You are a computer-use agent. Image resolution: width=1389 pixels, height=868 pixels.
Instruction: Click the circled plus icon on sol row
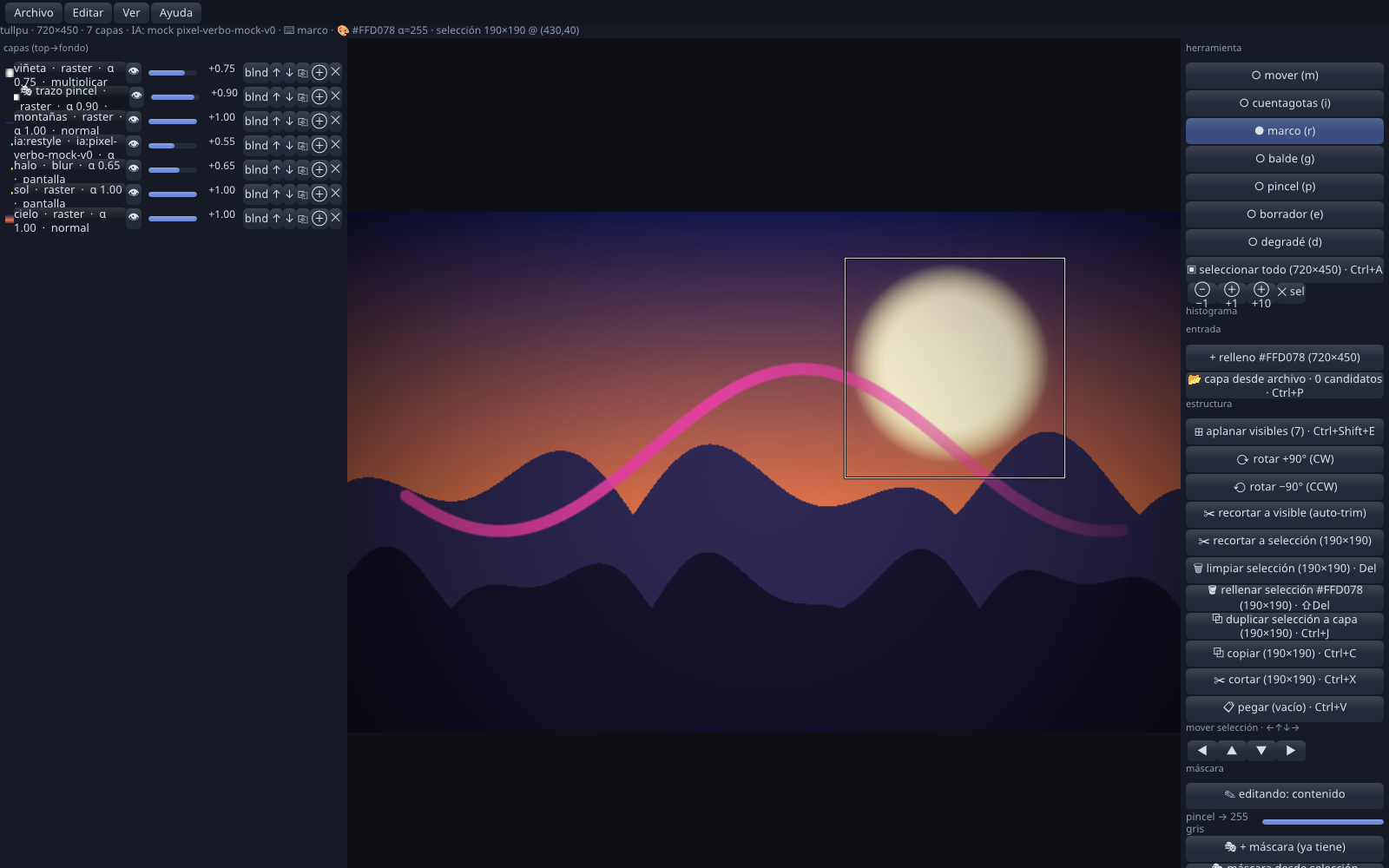pos(319,194)
